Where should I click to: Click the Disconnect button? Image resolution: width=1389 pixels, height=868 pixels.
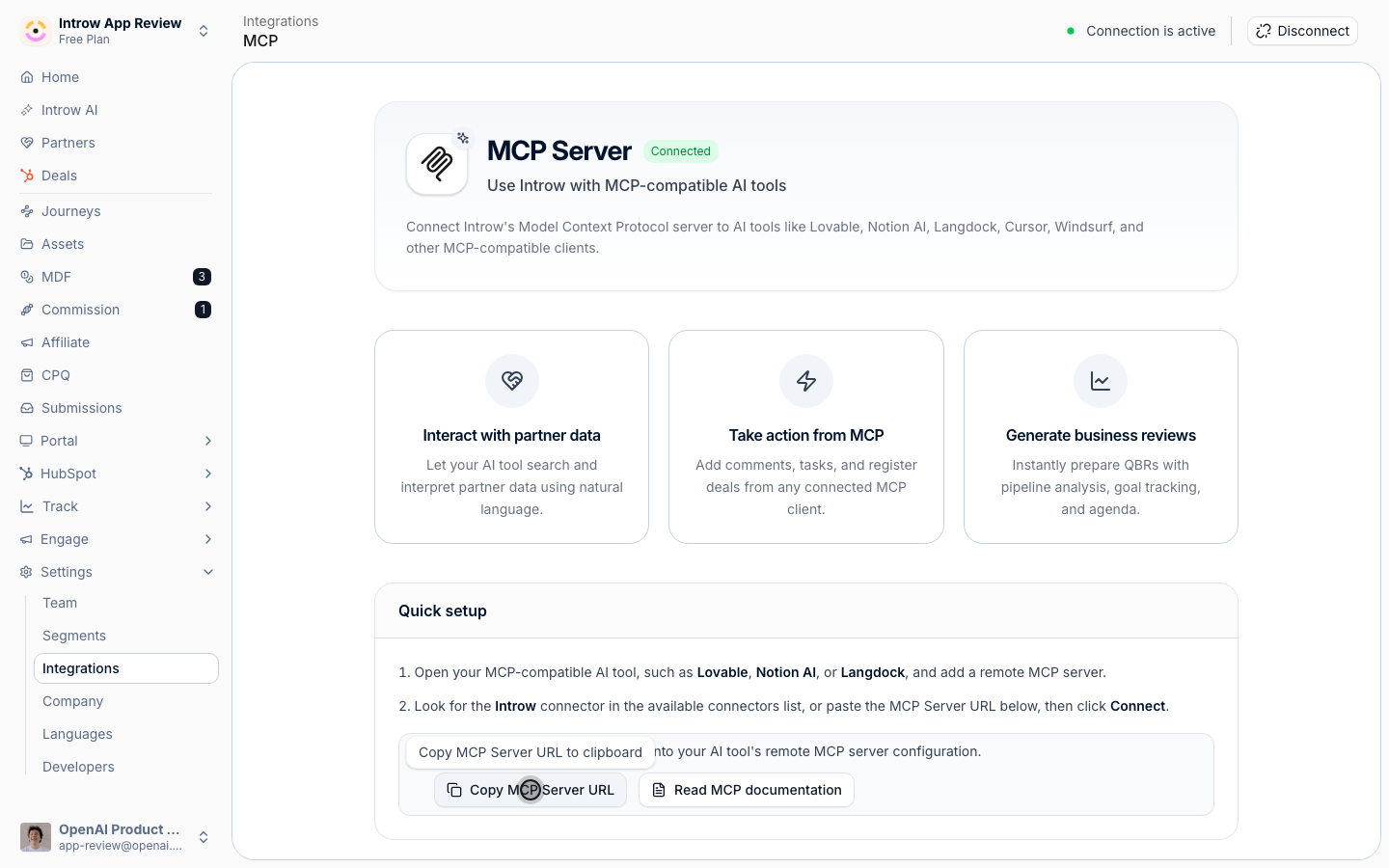click(1302, 31)
